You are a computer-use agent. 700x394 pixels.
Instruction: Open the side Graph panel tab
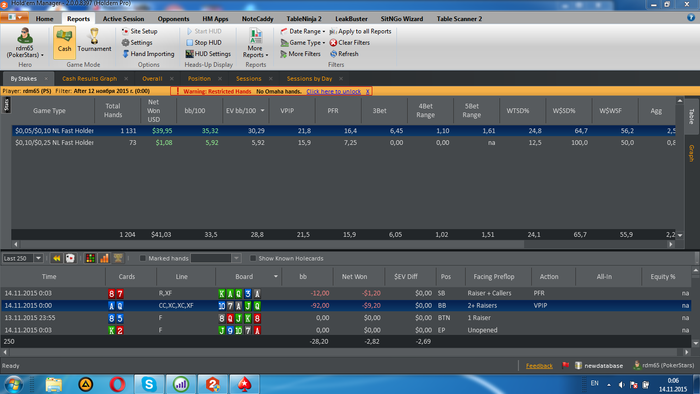coord(692,153)
